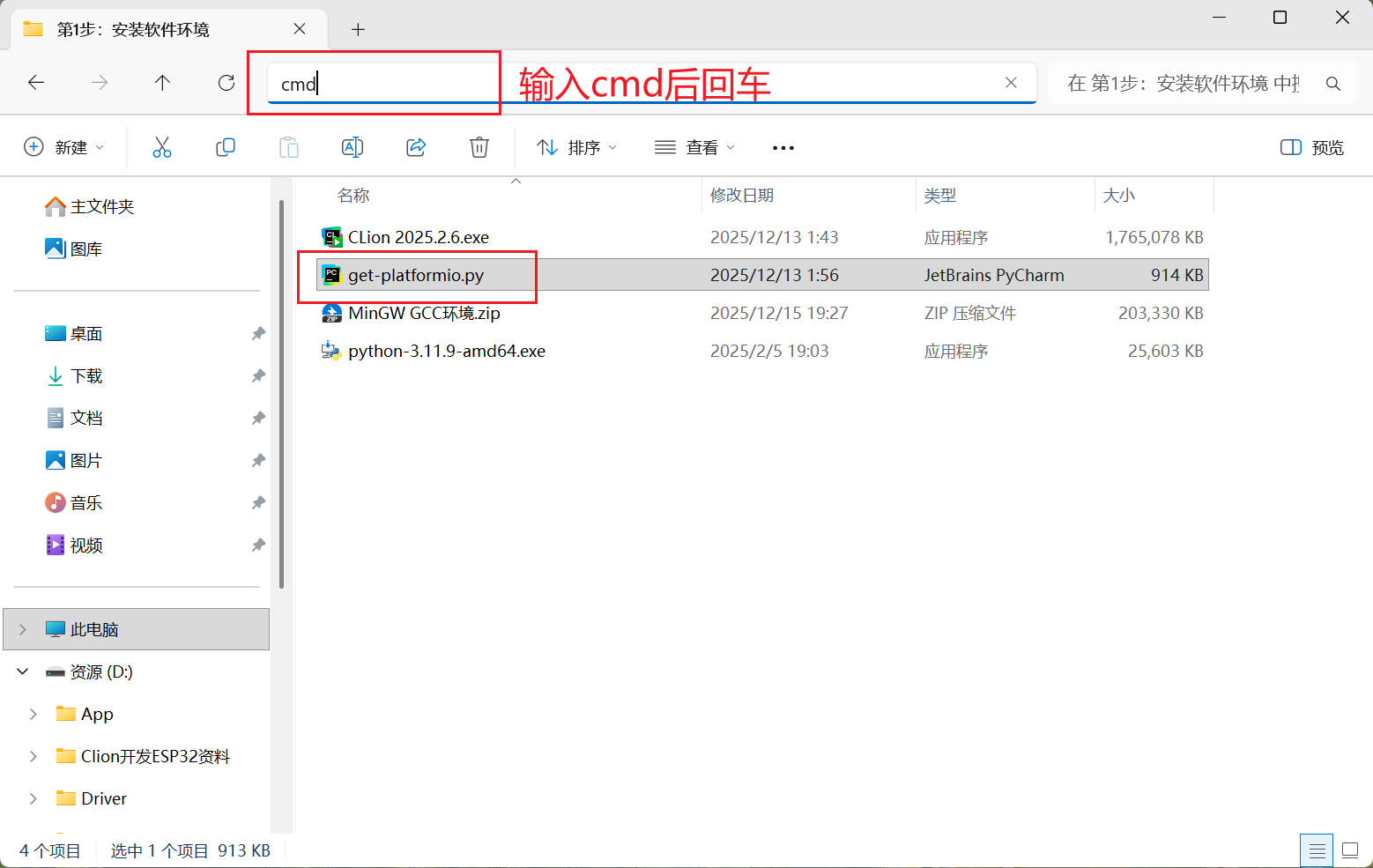Toggle the 预览 preview pane
The width and height of the screenshot is (1373, 868).
(x=1312, y=147)
